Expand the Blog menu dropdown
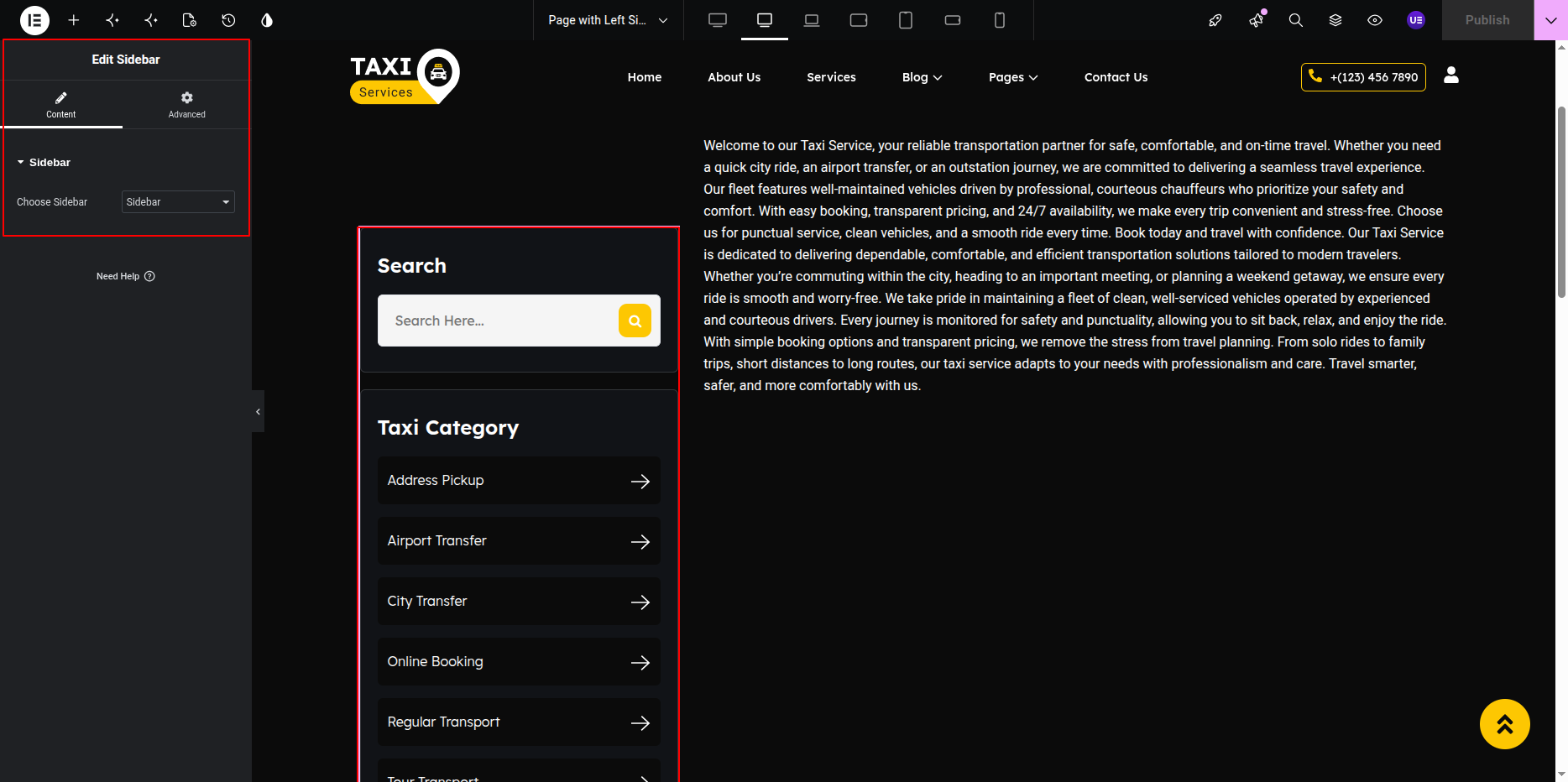The image size is (1568, 782). tap(923, 77)
